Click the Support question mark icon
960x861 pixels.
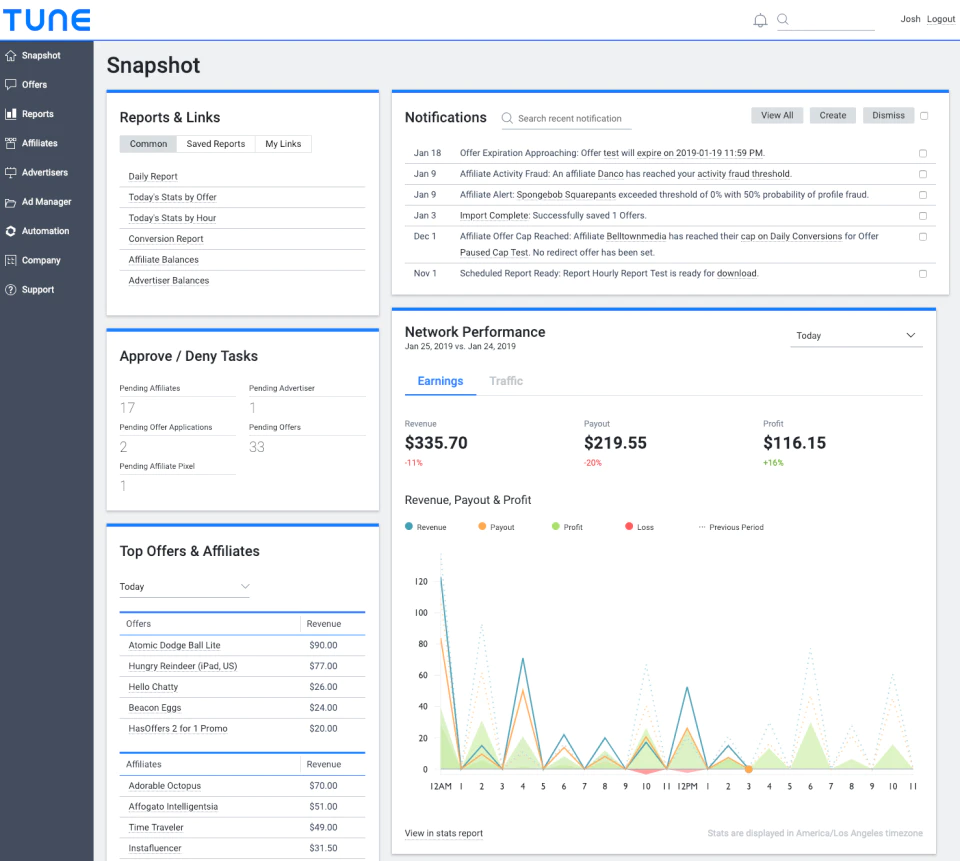[11, 290]
